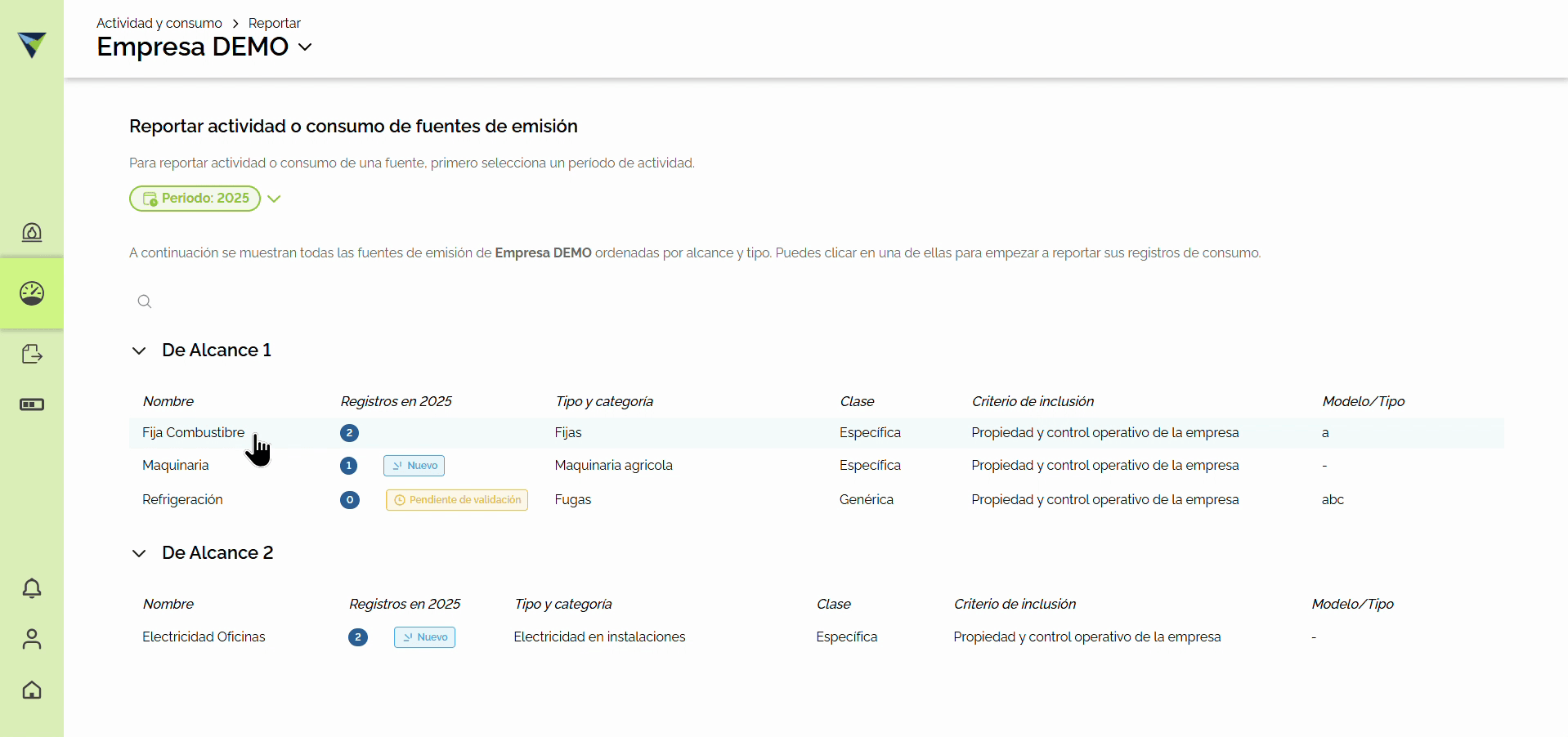Screen dimensions: 1568x737
Task: Open the Fija Combustibre source
Action: pyautogui.click(x=817, y=433)
